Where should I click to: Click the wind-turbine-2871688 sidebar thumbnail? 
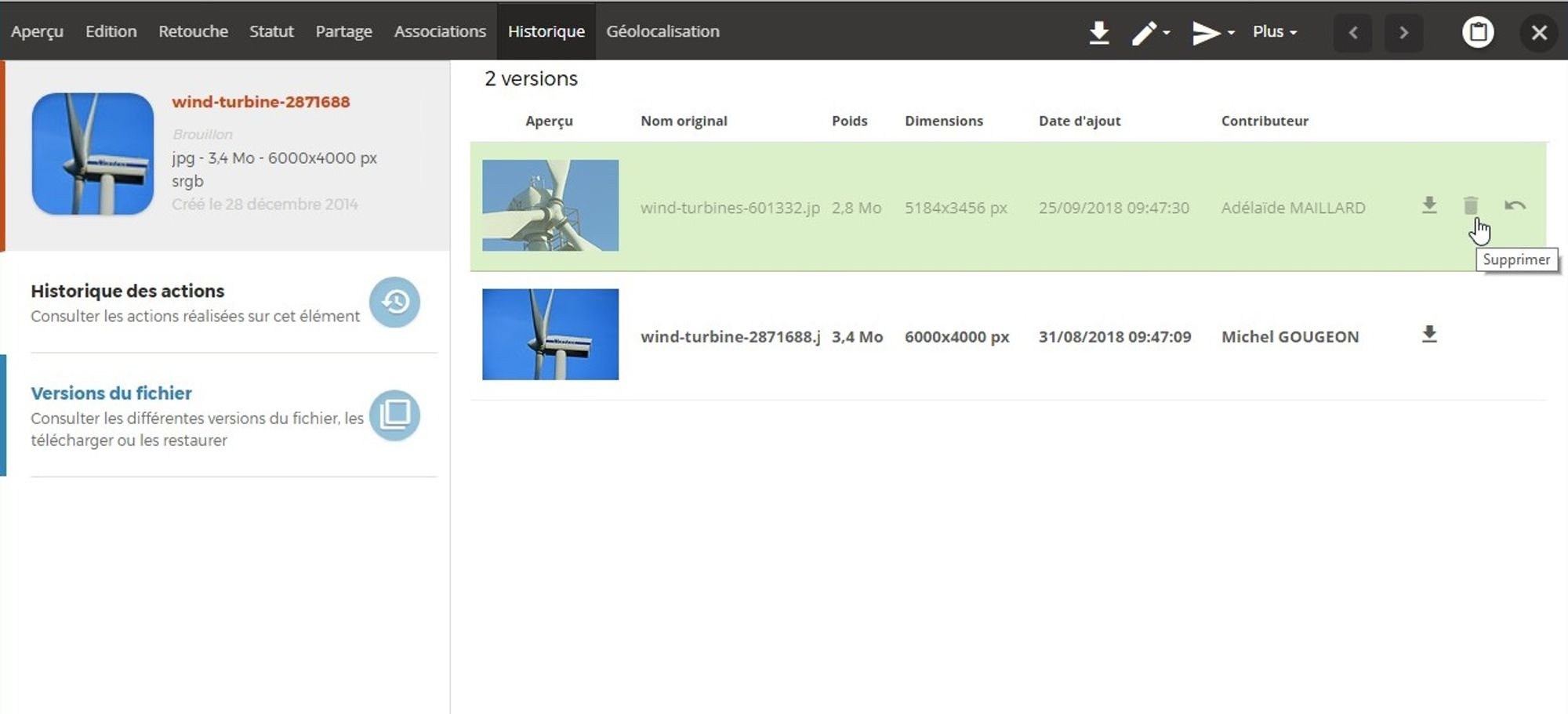click(x=93, y=154)
